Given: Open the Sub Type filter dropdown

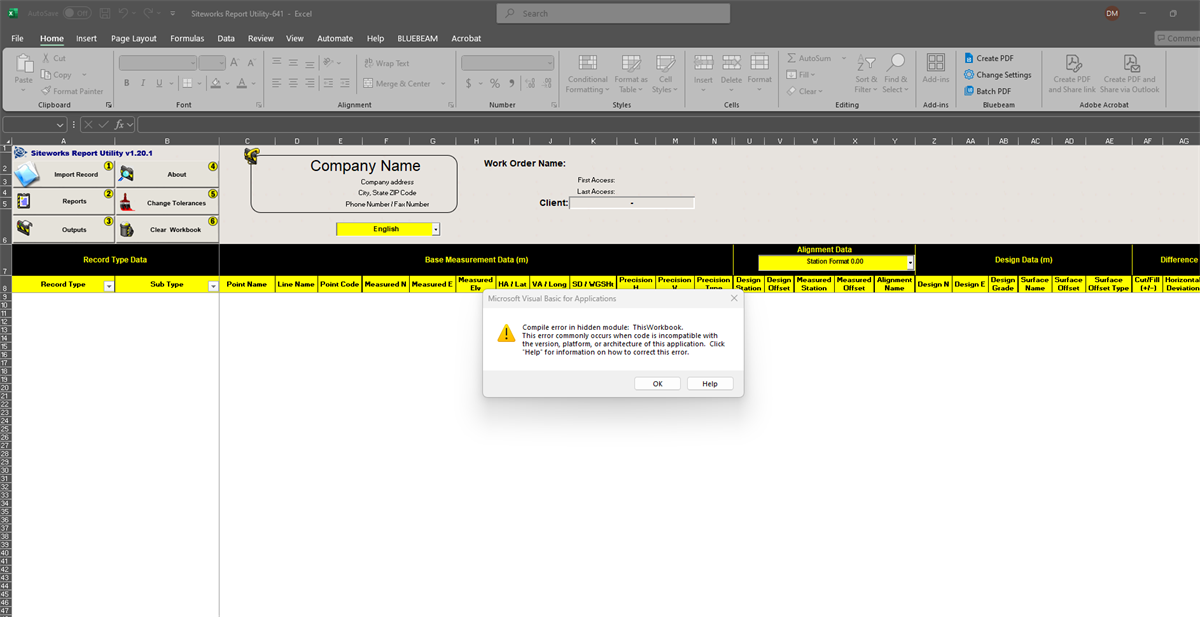Looking at the screenshot, I should point(212,285).
